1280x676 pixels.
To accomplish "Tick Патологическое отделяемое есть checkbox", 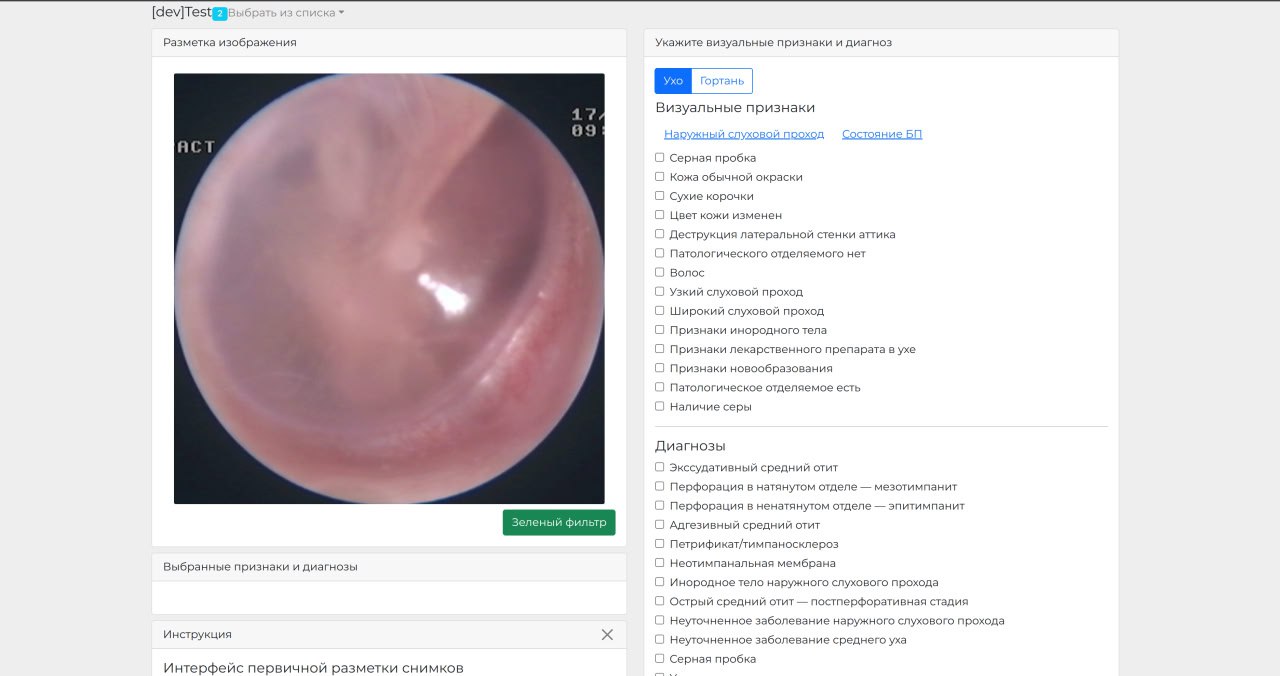I will coord(660,387).
